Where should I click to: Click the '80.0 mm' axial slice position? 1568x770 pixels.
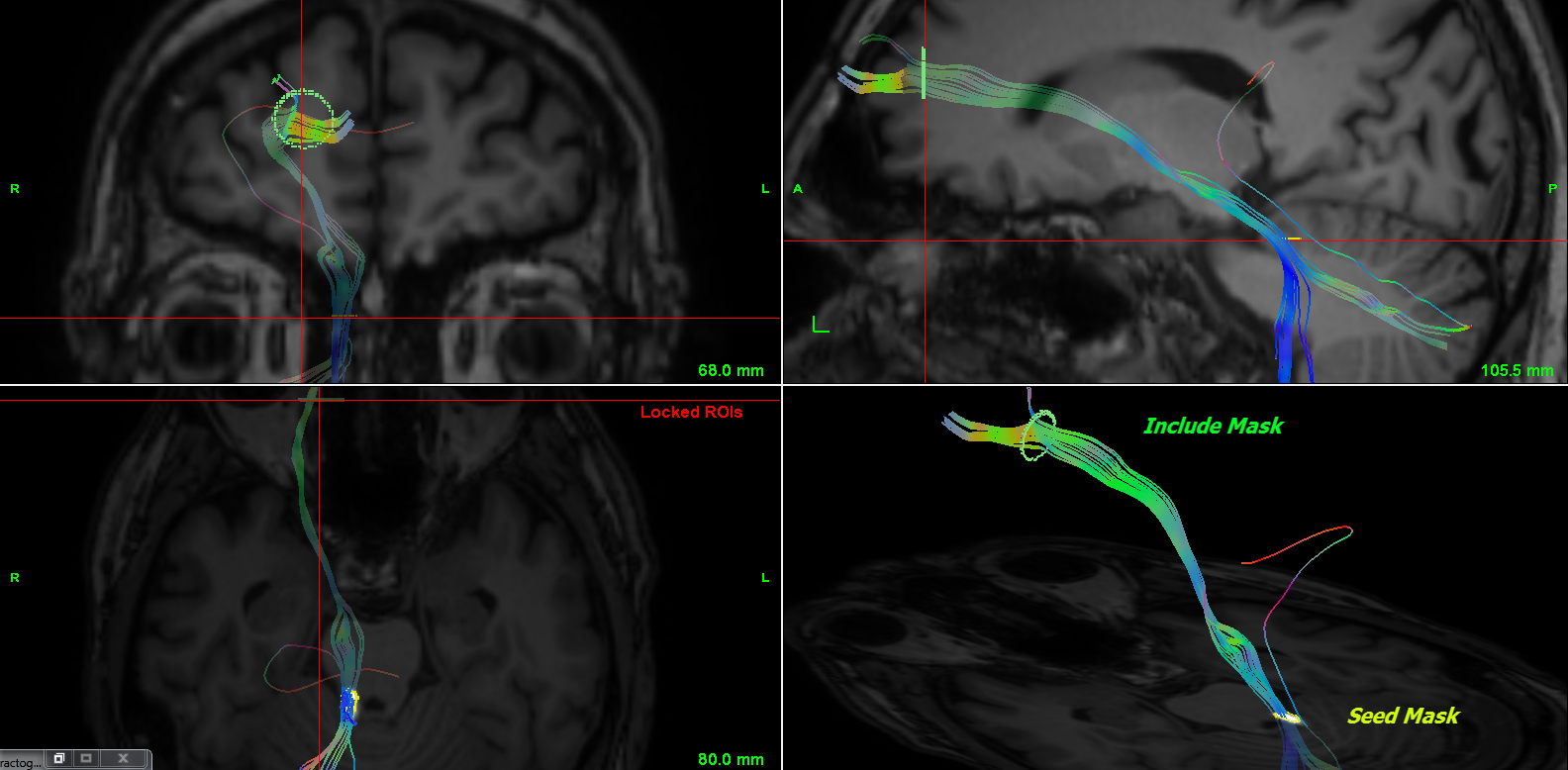pyautogui.click(x=731, y=759)
